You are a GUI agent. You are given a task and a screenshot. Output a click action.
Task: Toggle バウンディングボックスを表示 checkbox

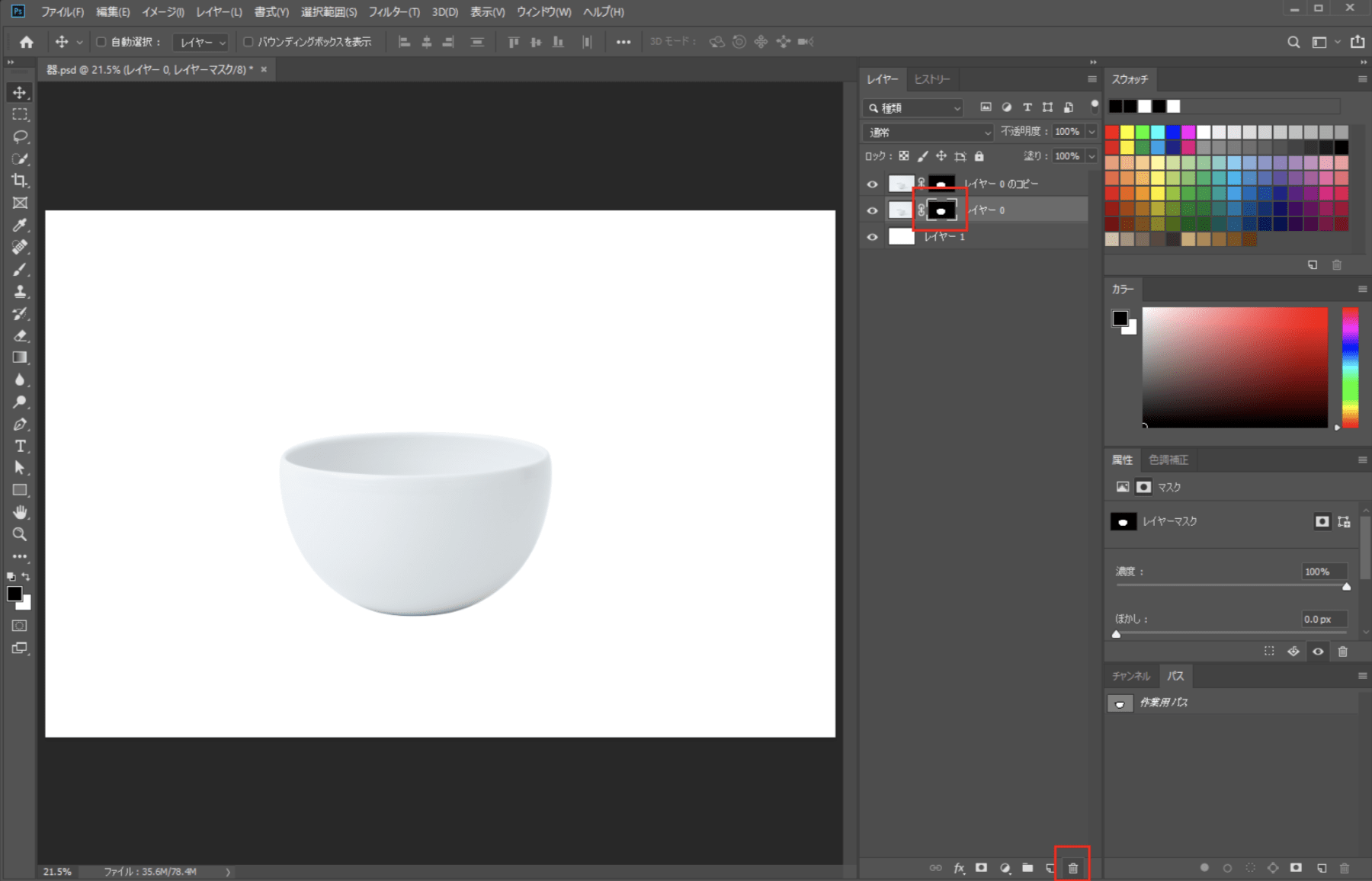click(x=248, y=42)
